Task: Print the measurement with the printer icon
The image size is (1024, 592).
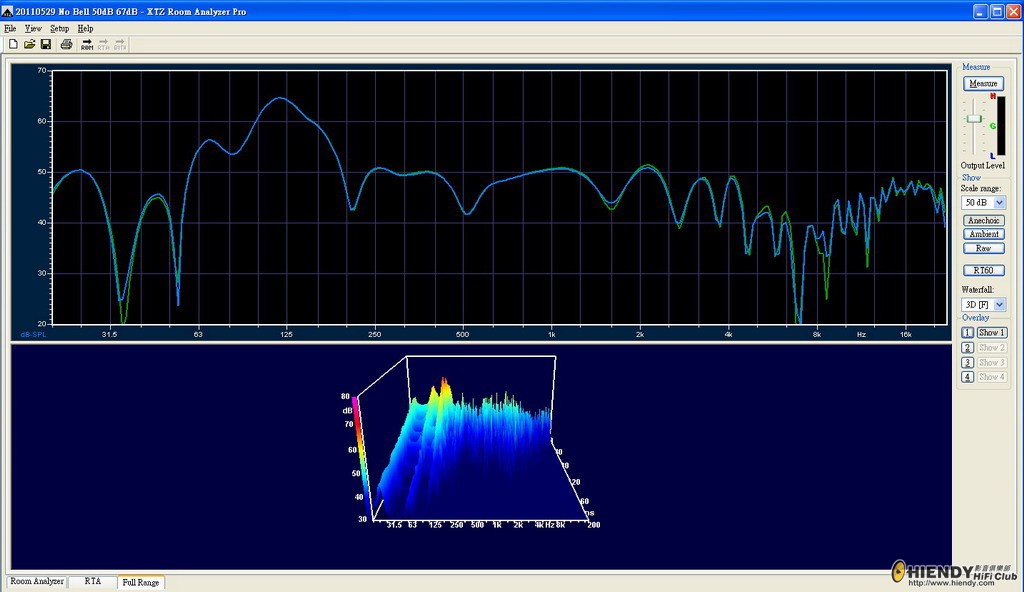Action: 66,44
